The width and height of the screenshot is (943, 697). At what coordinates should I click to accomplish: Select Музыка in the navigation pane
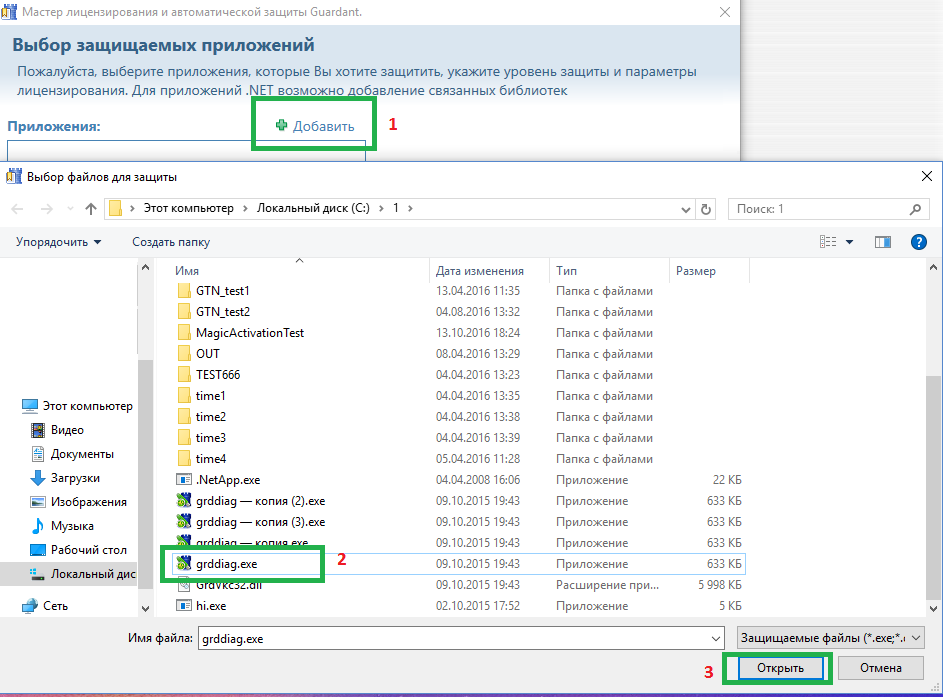[72, 526]
